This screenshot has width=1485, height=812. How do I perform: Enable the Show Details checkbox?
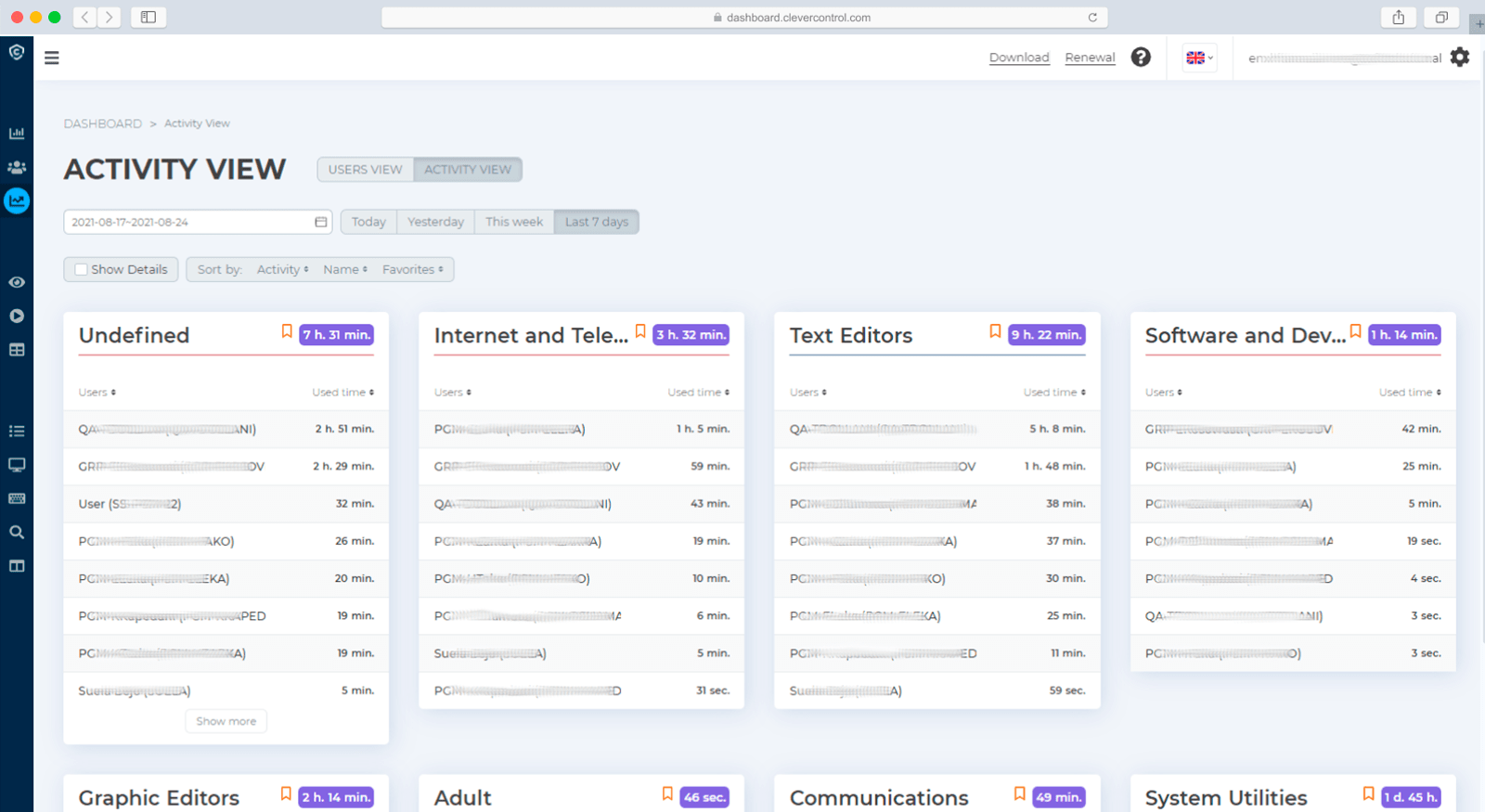pyautogui.click(x=82, y=270)
